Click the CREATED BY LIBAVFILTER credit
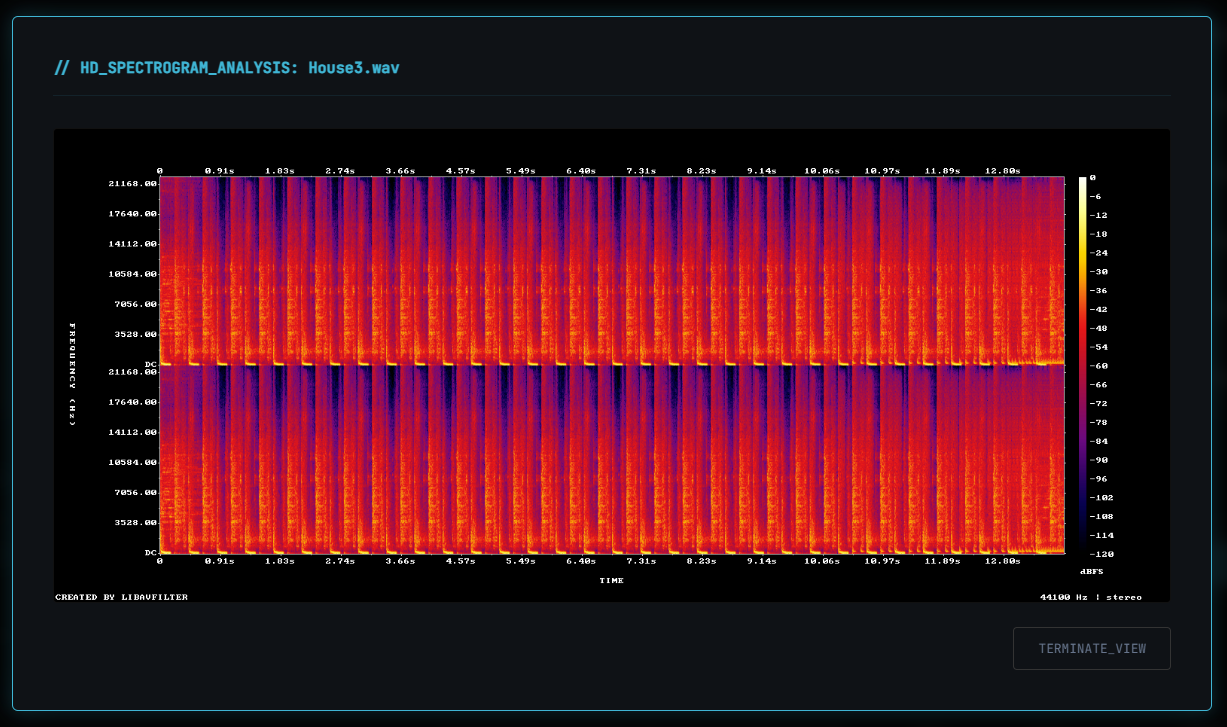 coord(121,596)
